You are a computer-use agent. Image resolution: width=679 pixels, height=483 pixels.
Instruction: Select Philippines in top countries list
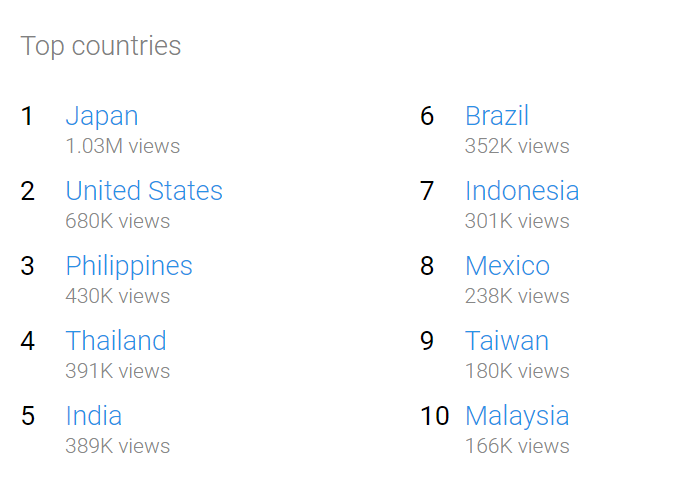point(129,266)
